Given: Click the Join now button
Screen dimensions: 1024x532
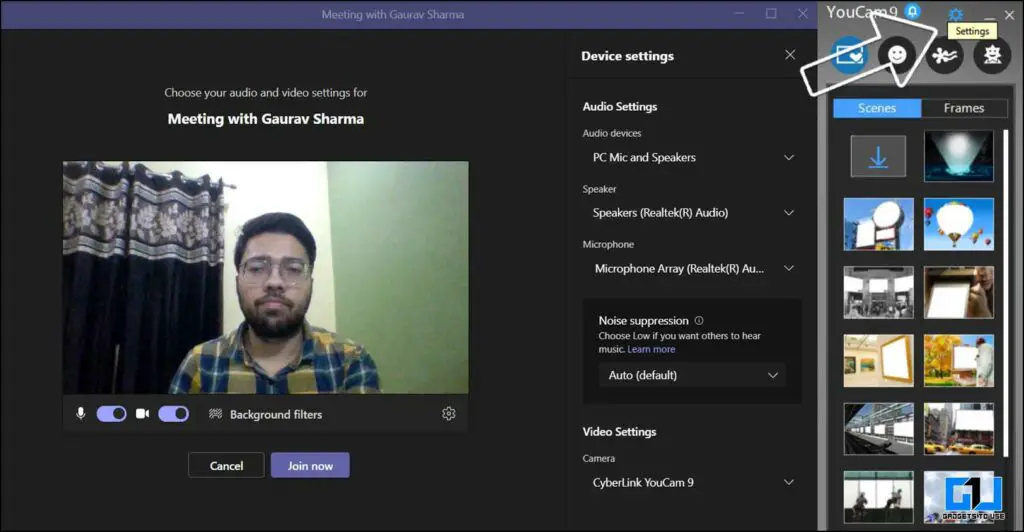Looking at the screenshot, I should pyautogui.click(x=310, y=465).
